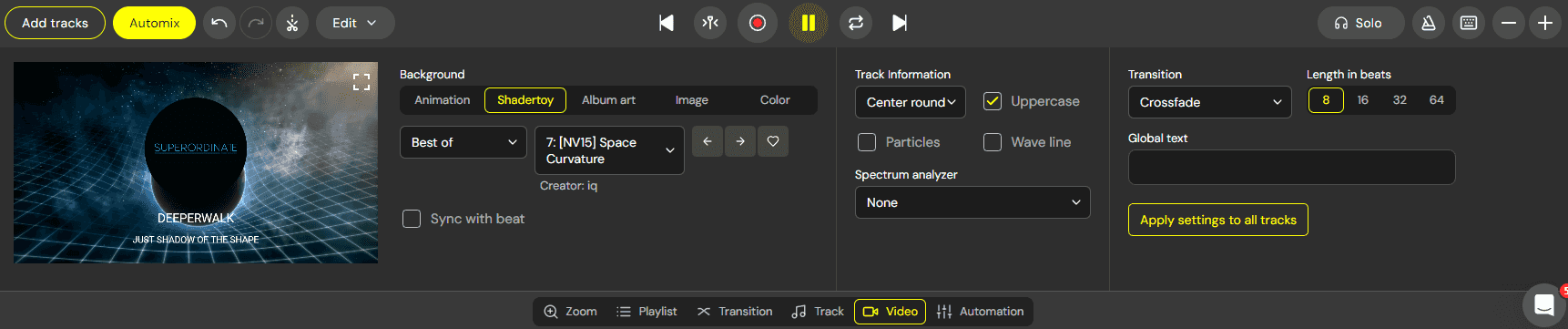Open the Automation panel tab
Viewport: 1568px width, 329px height.
point(981,312)
